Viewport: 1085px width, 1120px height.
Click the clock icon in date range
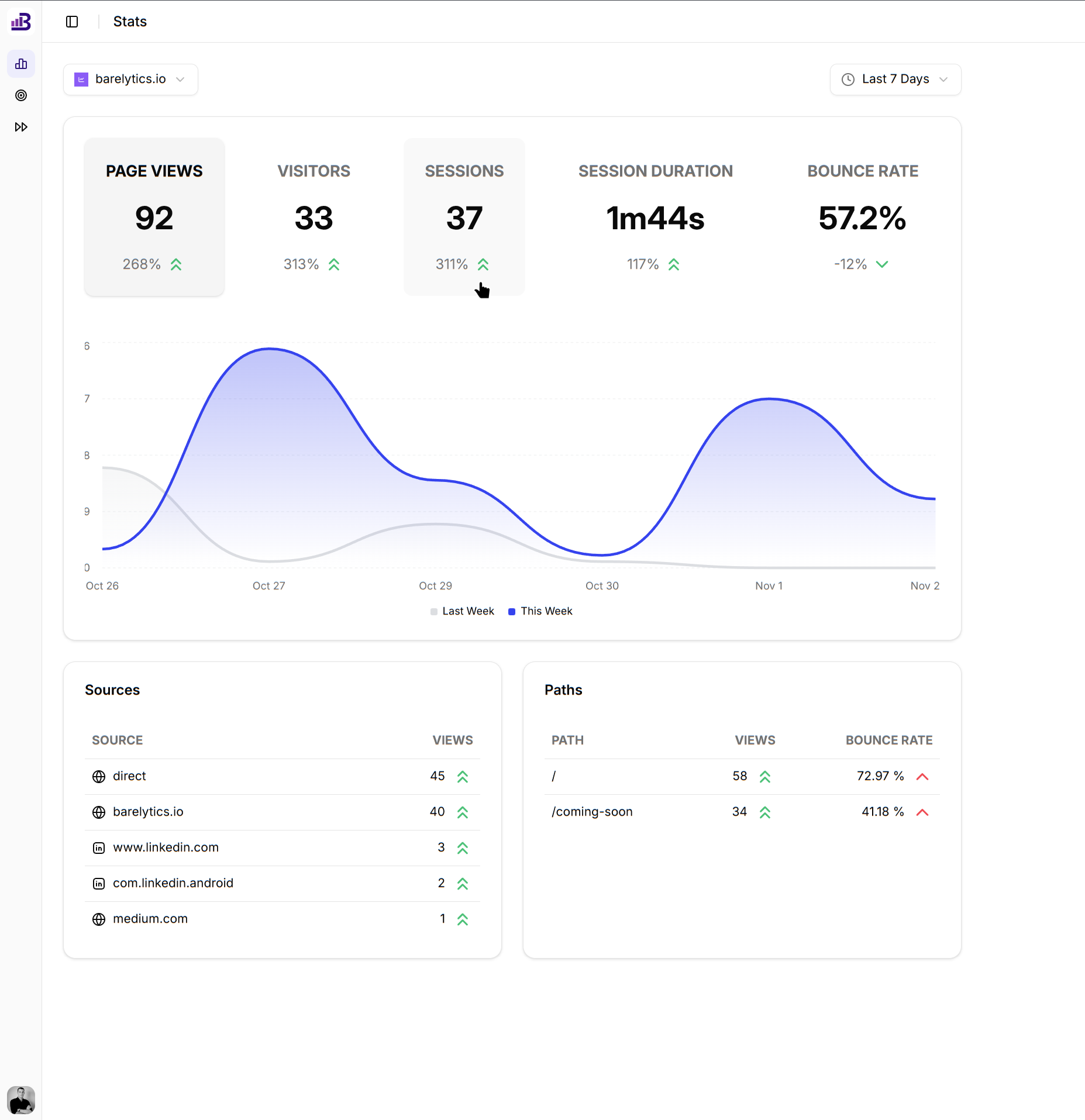tap(848, 80)
